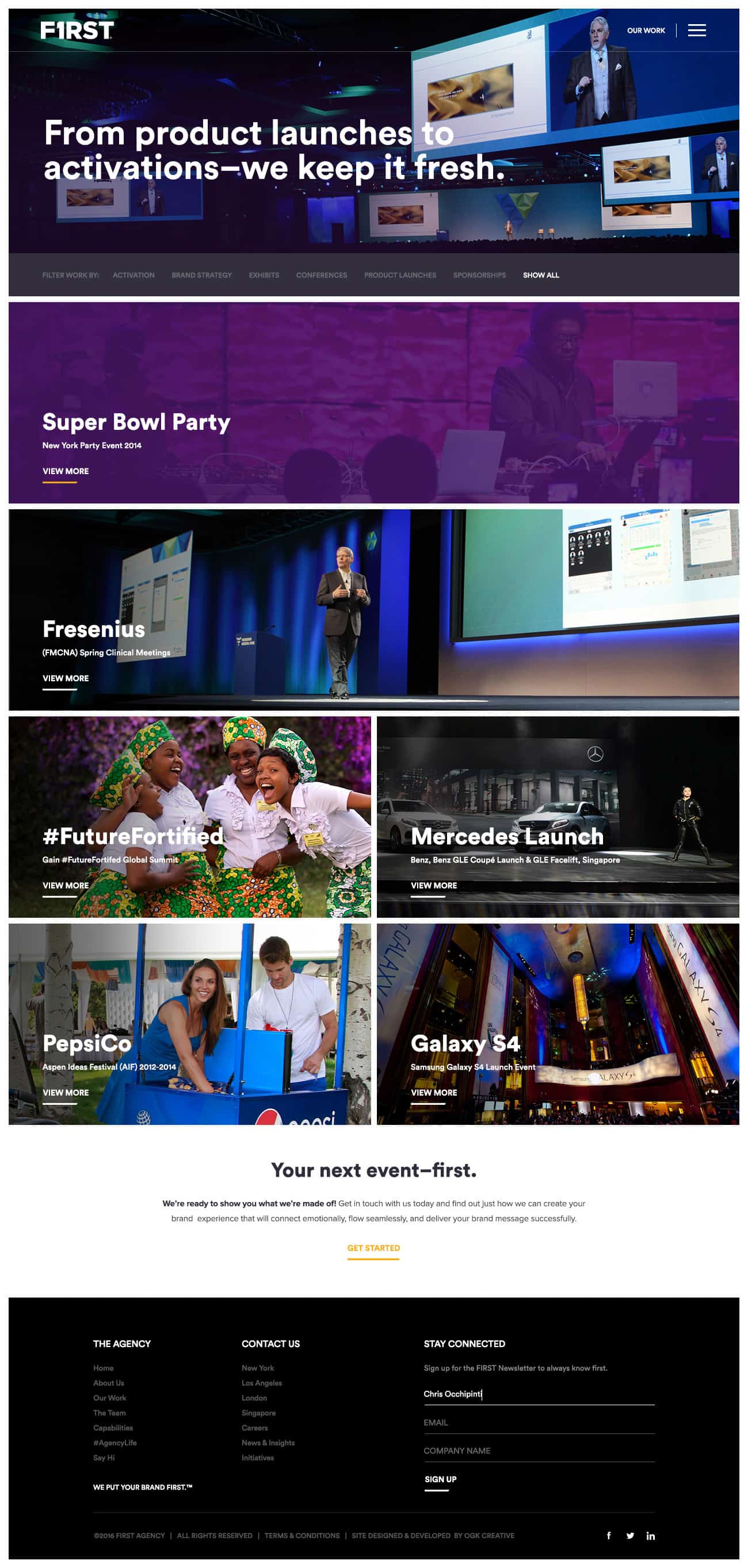The width and height of the screenshot is (748, 1568).
Task: Open the hamburger menu icon
Action: click(x=696, y=30)
